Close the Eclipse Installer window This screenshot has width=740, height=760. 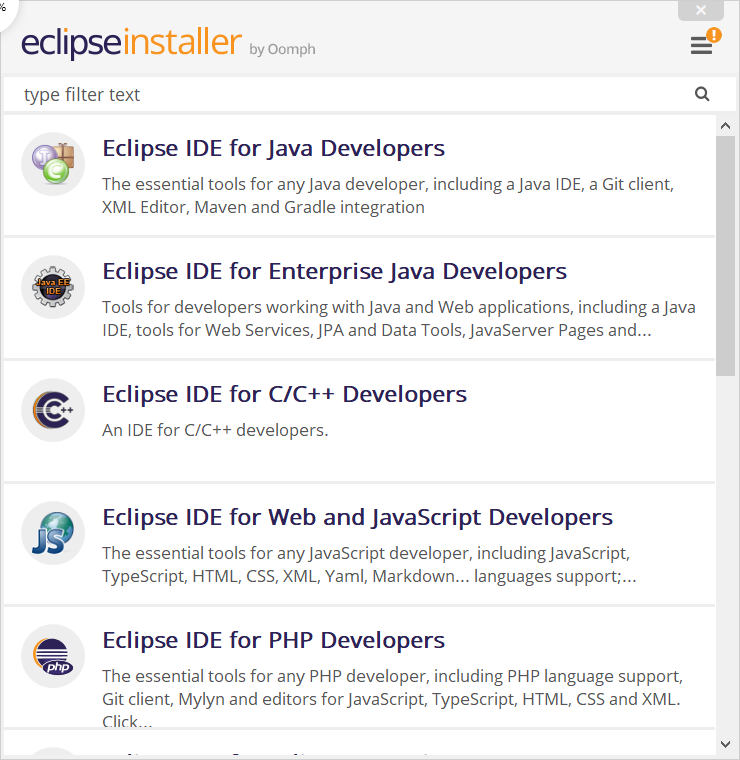701,10
